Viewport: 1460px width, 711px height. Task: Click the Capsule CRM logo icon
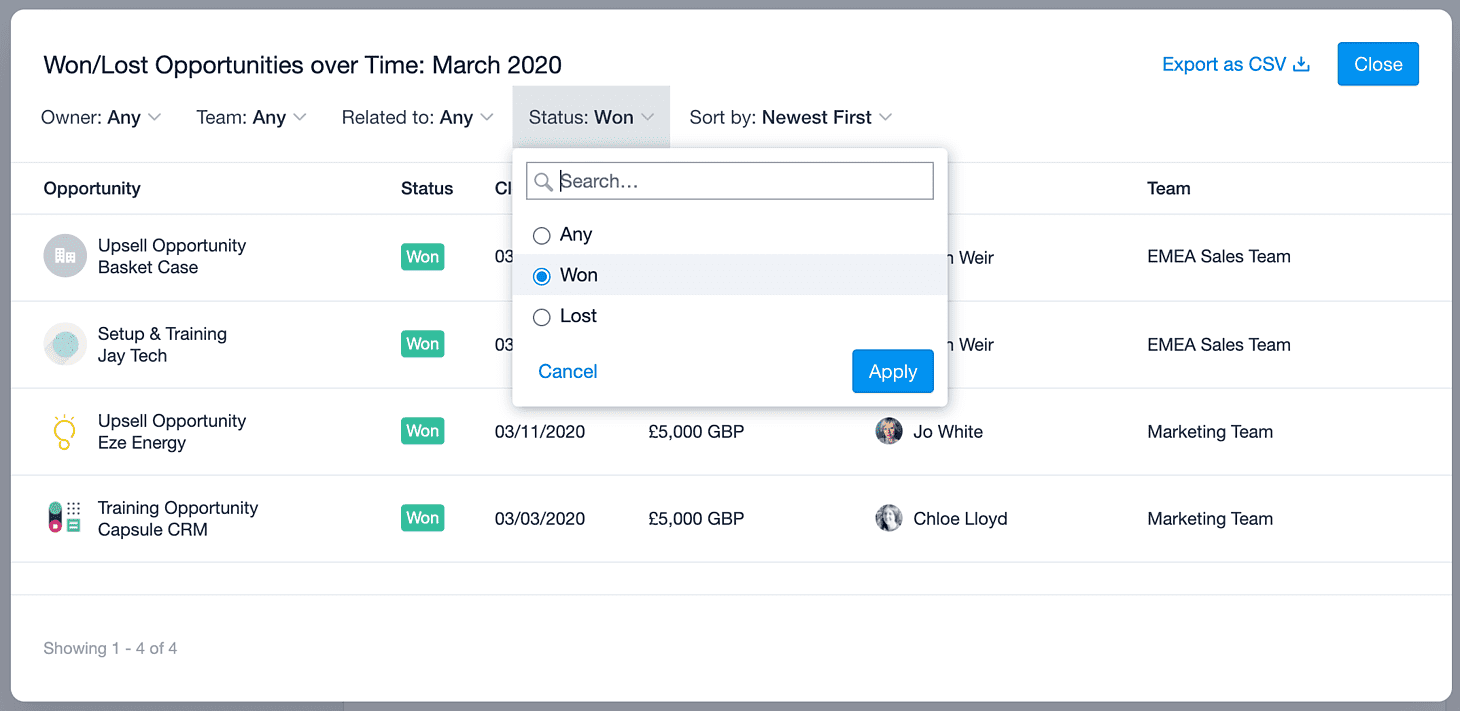pyautogui.click(x=65, y=518)
